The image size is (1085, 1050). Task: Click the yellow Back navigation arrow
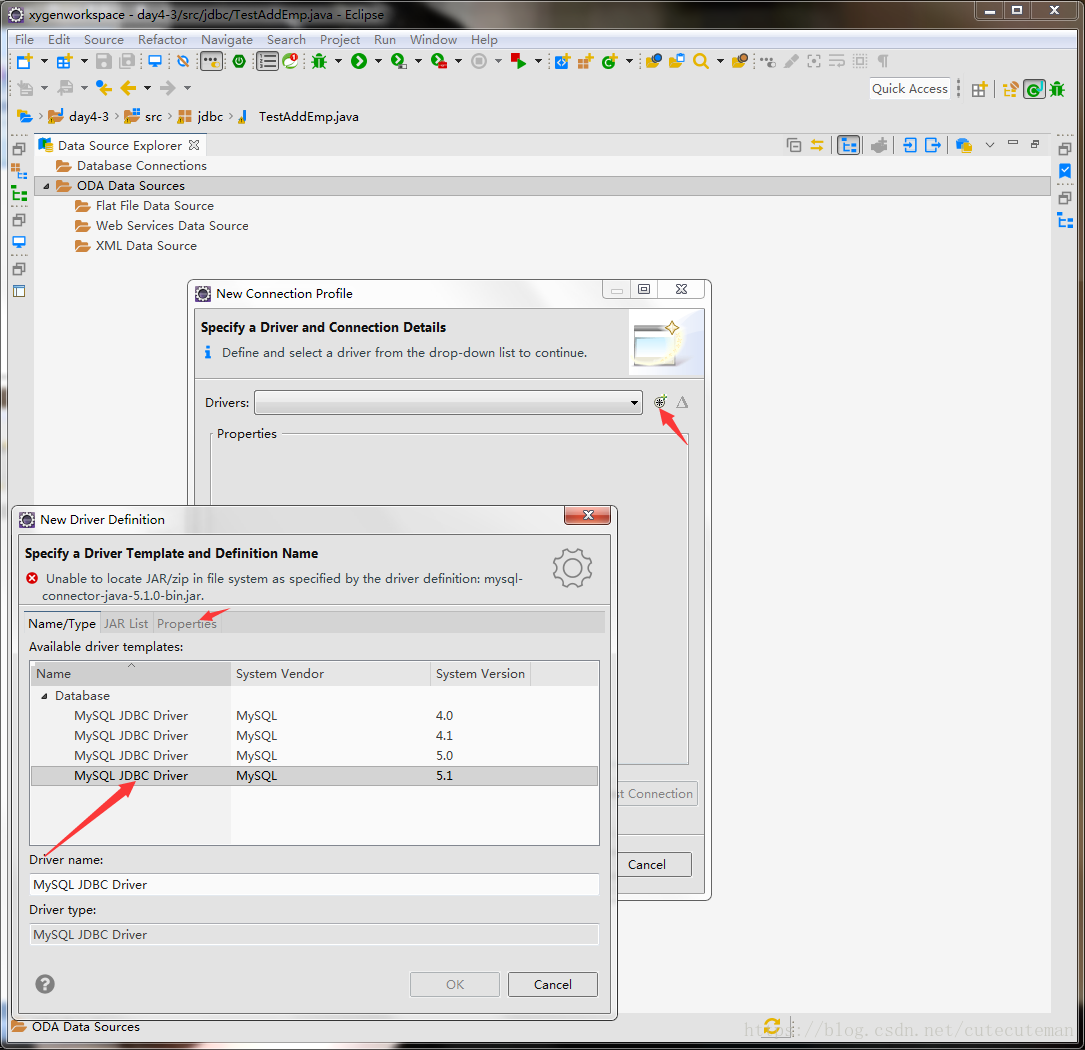128,88
